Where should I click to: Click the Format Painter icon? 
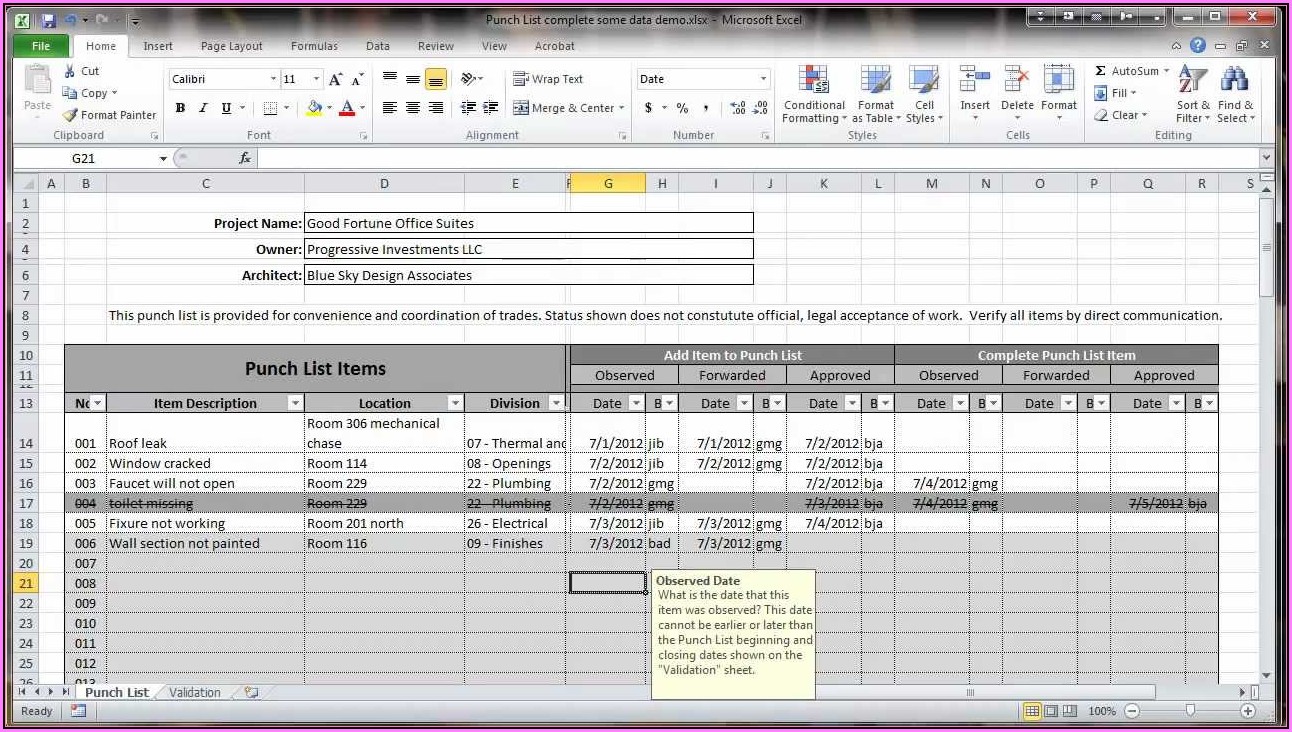point(71,115)
